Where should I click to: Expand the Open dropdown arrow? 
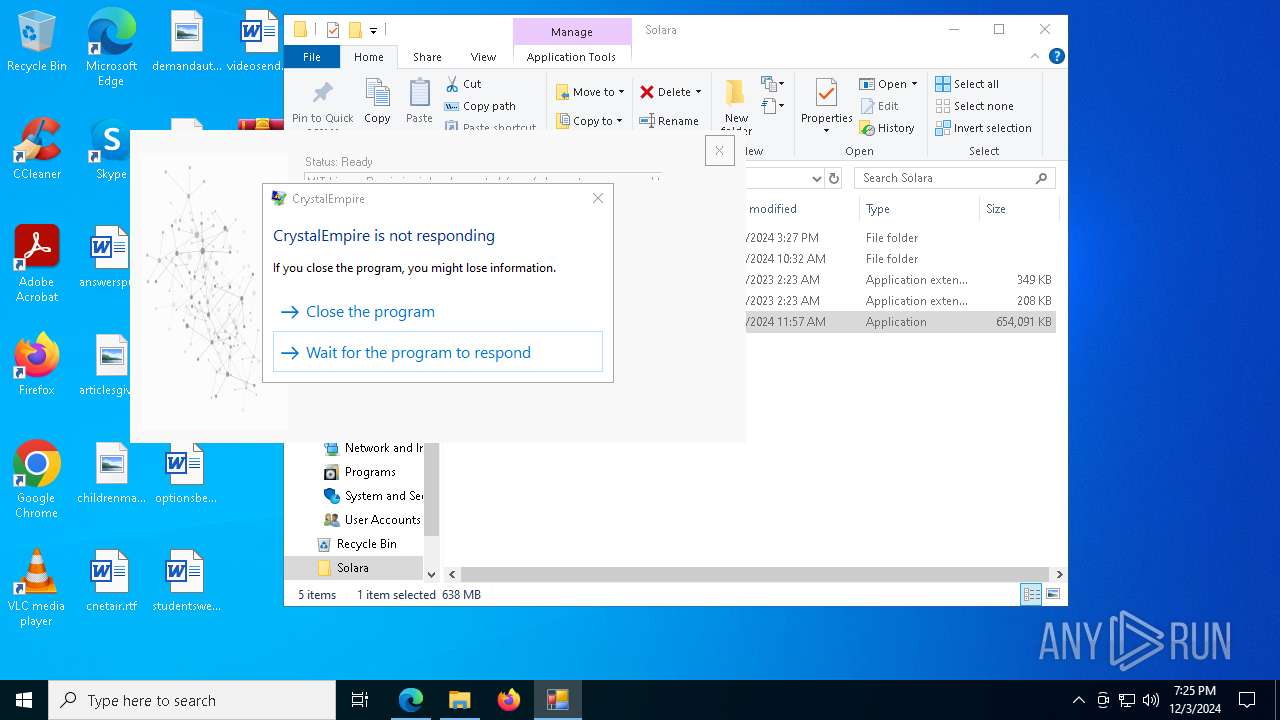[x=914, y=84]
